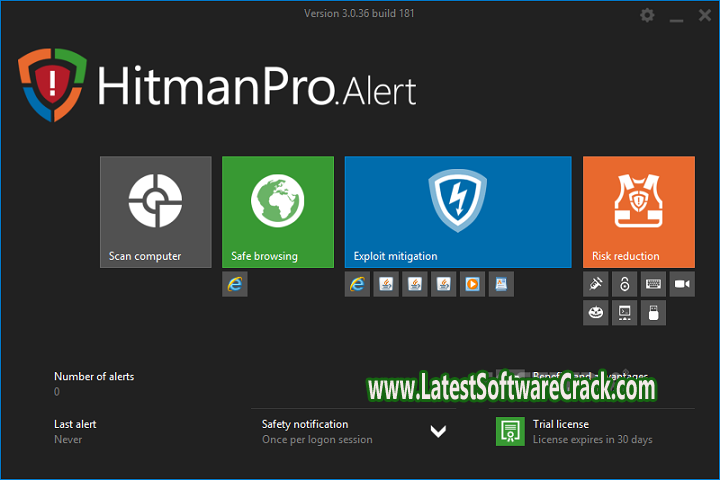Click the command console window icon
Image resolution: width=720 pixels, height=480 pixels.
click(x=625, y=313)
